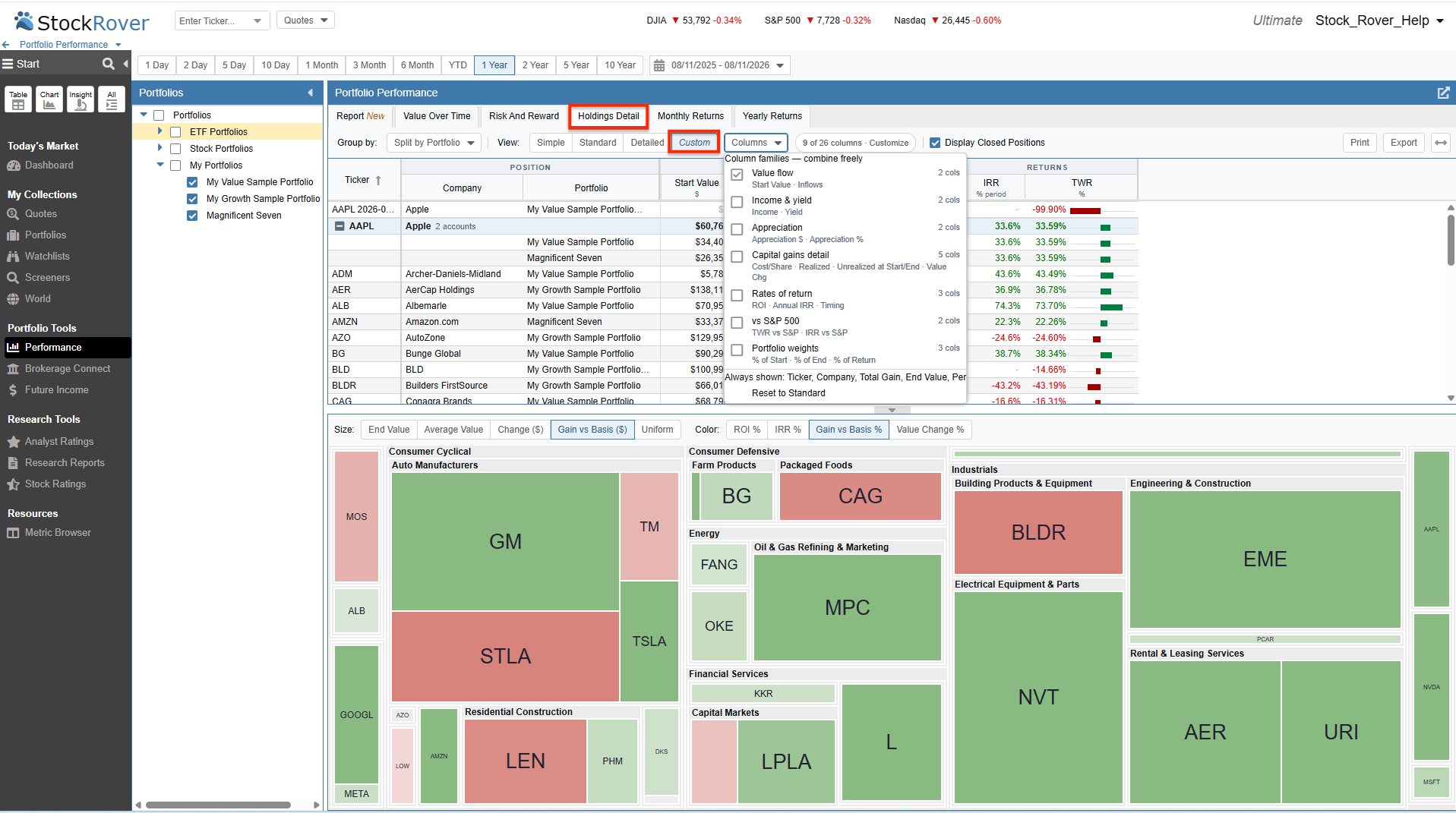The image size is (1456, 813).
Task: Click the GM treemap tile
Action: (x=505, y=541)
